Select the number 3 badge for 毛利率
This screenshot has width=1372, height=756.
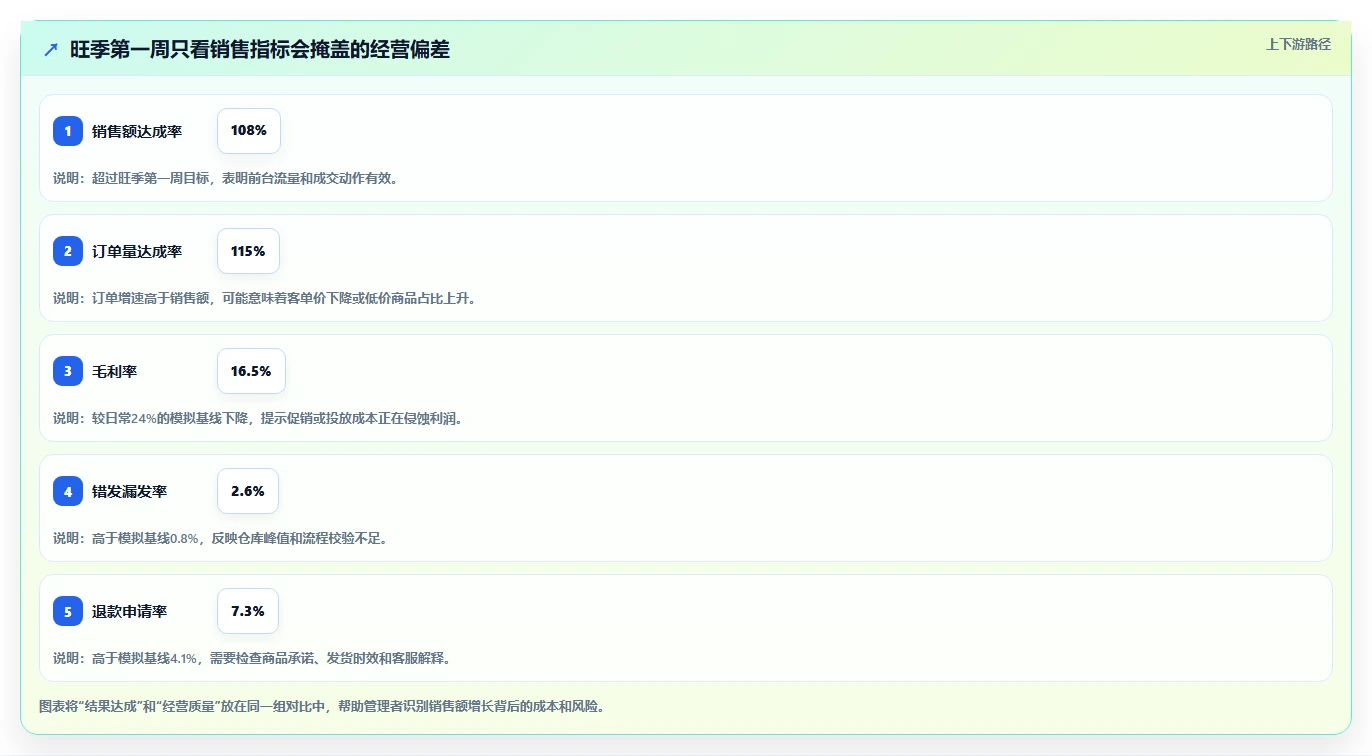pos(68,371)
